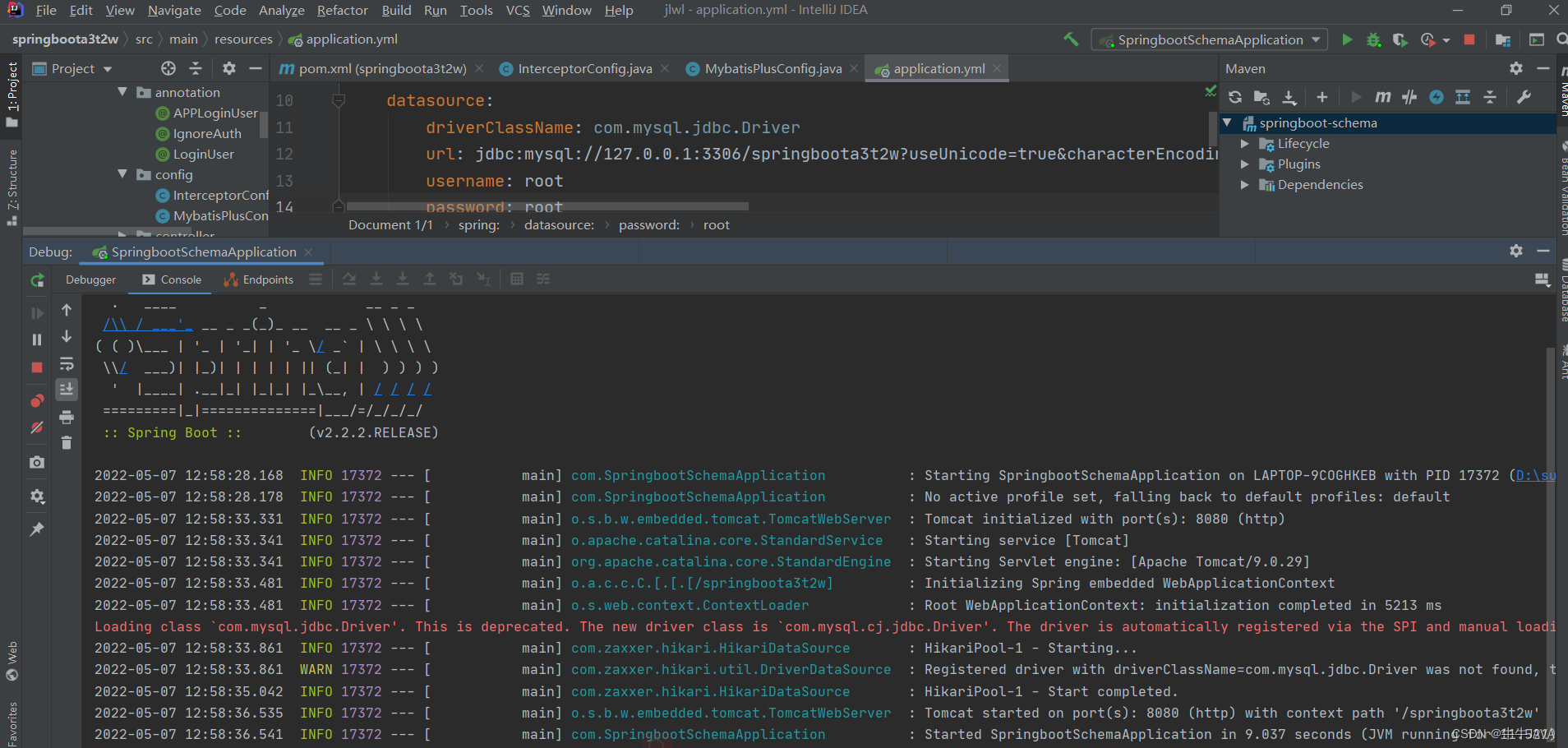
Task: Open Maven settings wrench icon
Action: click(x=1524, y=97)
